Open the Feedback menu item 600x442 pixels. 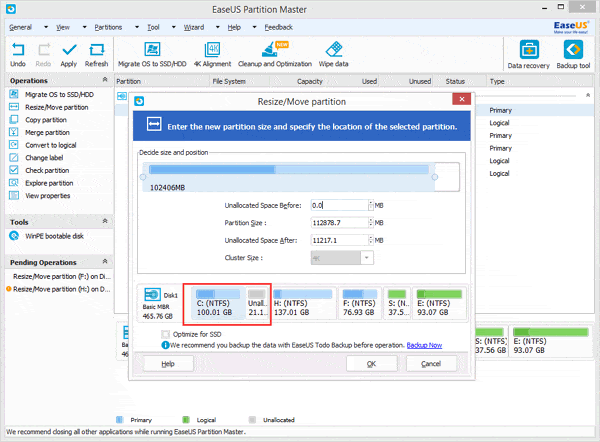coord(279,27)
